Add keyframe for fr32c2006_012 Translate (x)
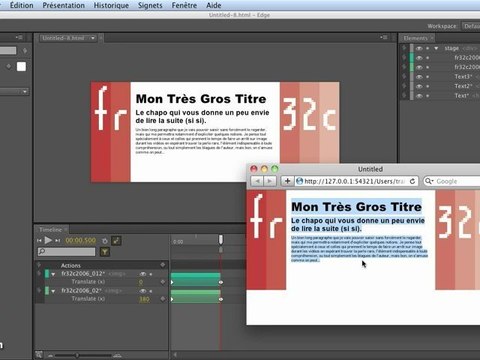 click(x=163, y=282)
